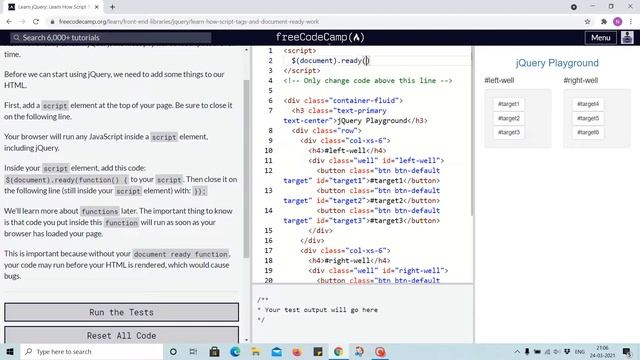The width and height of the screenshot is (640, 360).
Task: Click the #target4 preview button
Action: [x=588, y=104]
